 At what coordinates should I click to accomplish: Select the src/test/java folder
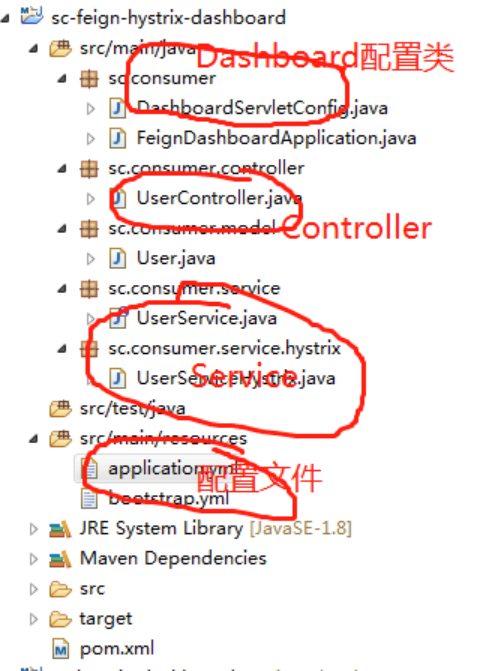coord(133,409)
